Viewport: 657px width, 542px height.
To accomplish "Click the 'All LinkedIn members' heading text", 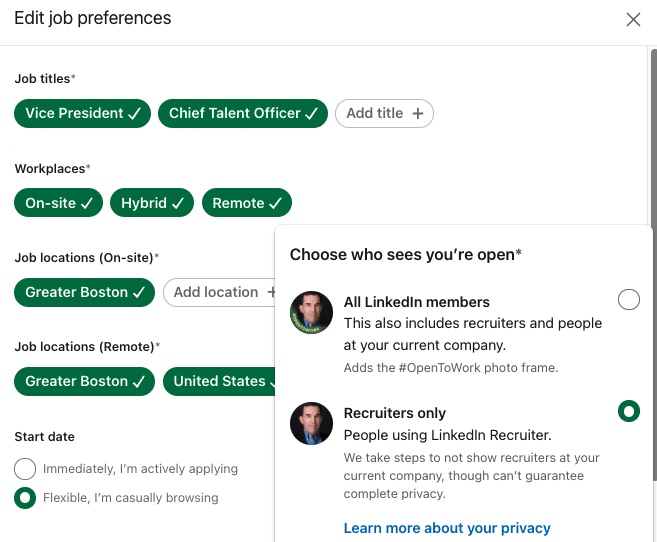I will pos(416,302).
